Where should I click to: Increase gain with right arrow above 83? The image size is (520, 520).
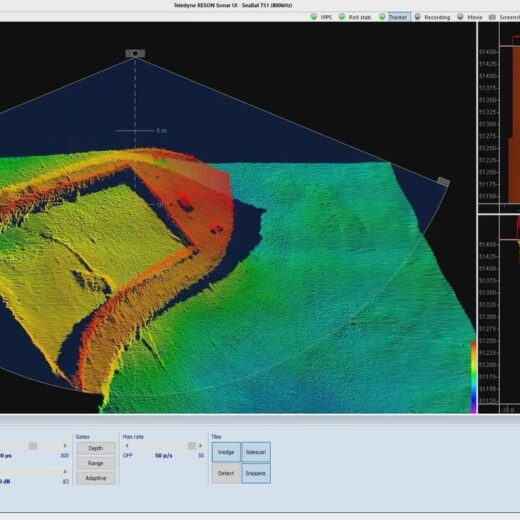pyautogui.click(x=65, y=471)
